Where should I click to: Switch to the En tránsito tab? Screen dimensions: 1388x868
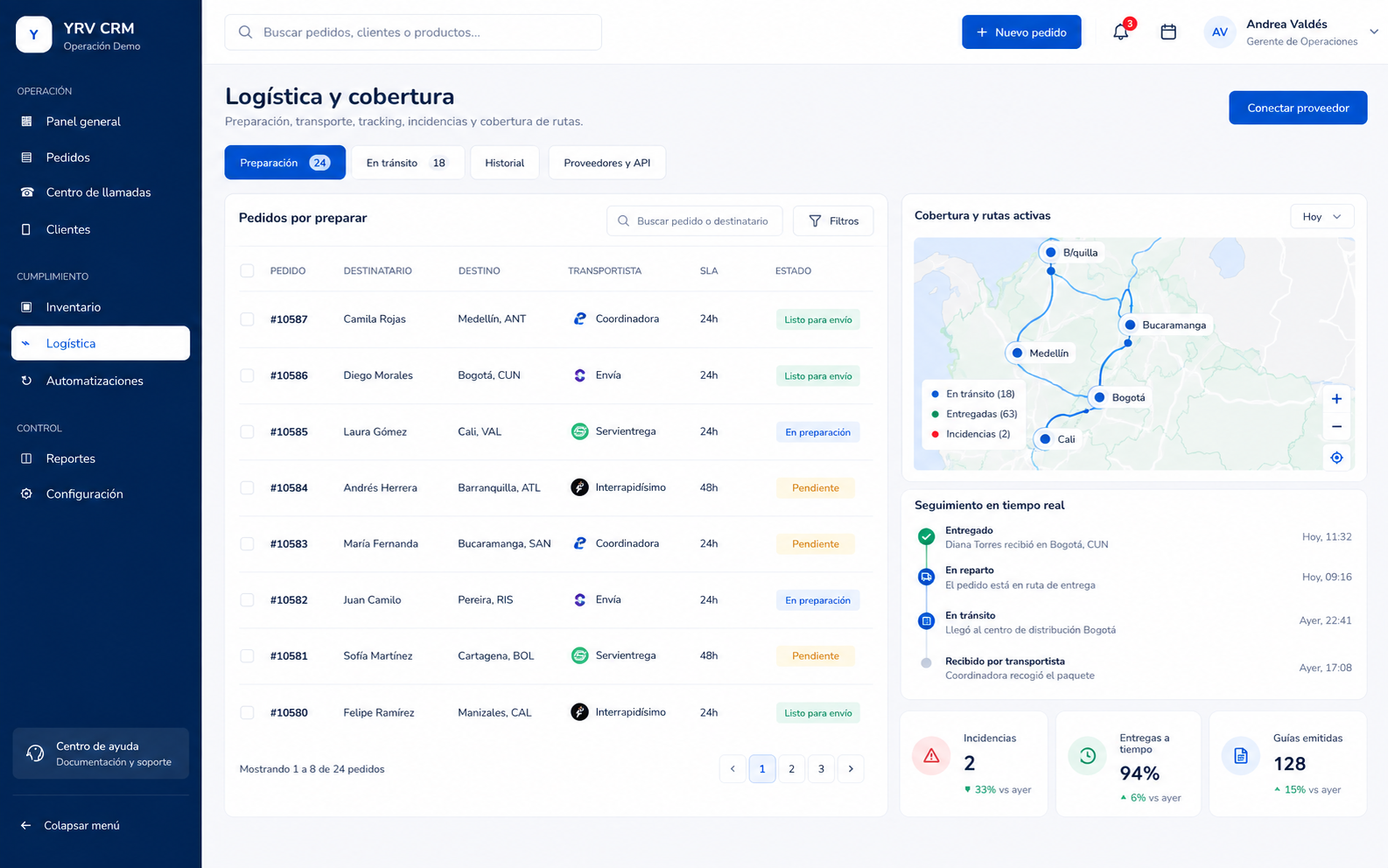[x=408, y=163]
